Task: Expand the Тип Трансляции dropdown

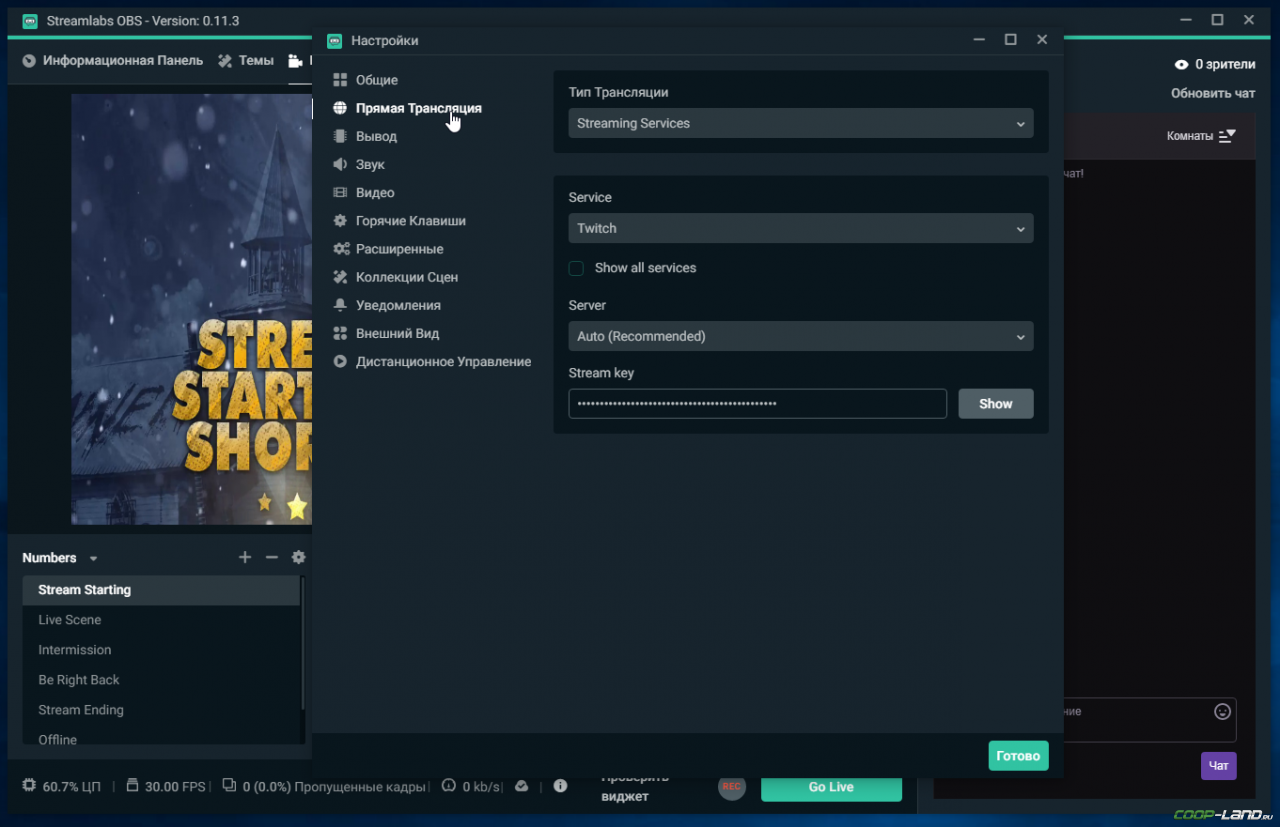Action: coord(801,123)
